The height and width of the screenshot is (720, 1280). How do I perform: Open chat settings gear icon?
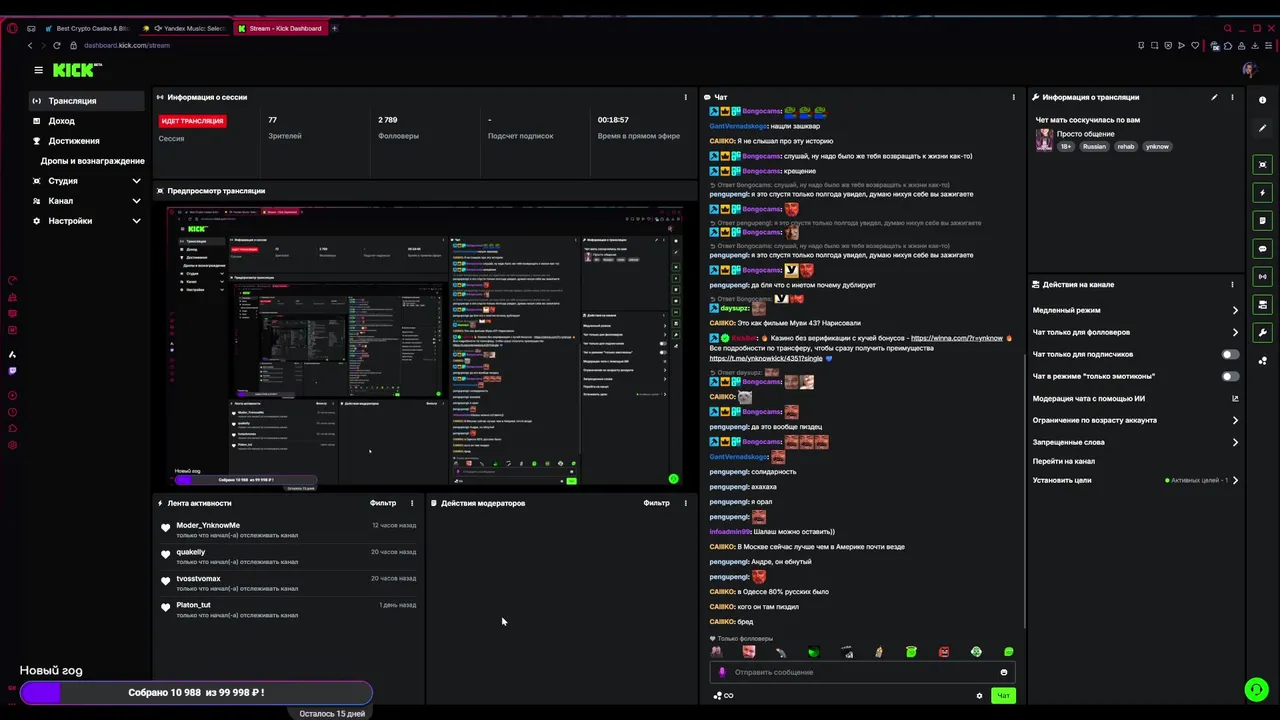pos(979,696)
